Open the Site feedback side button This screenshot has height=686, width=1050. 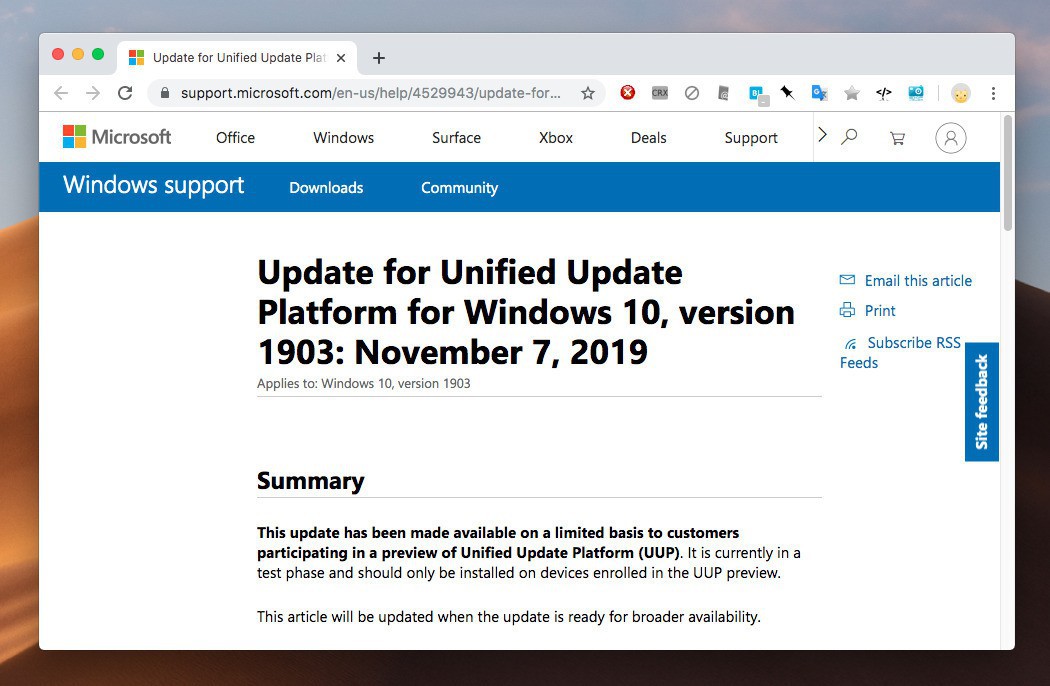pyautogui.click(x=982, y=402)
